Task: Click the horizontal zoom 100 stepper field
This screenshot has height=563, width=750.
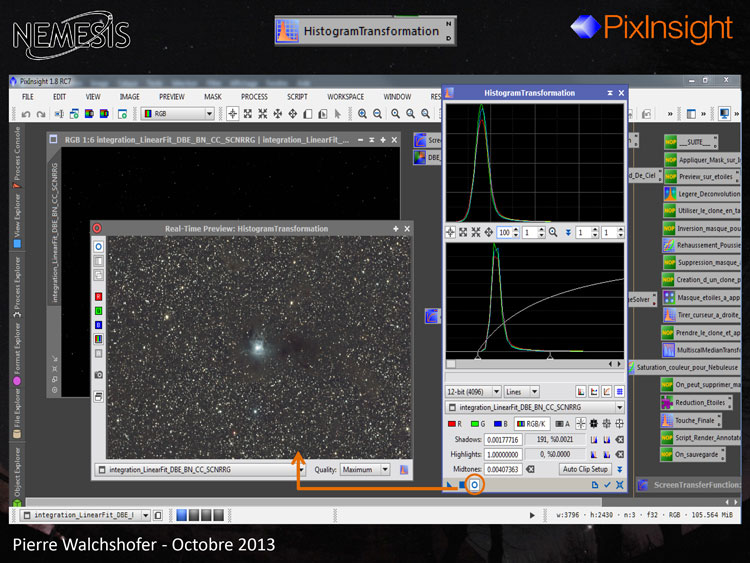Action: (x=508, y=232)
